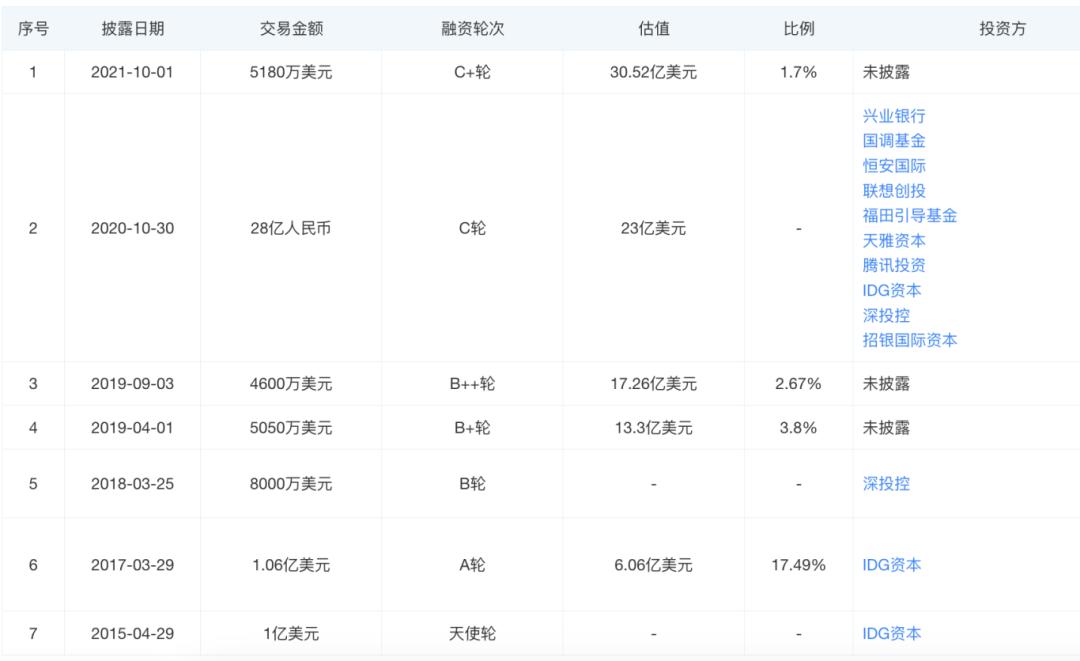Click the 交易金额 column header

pyautogui.click(x=291, y=29)
